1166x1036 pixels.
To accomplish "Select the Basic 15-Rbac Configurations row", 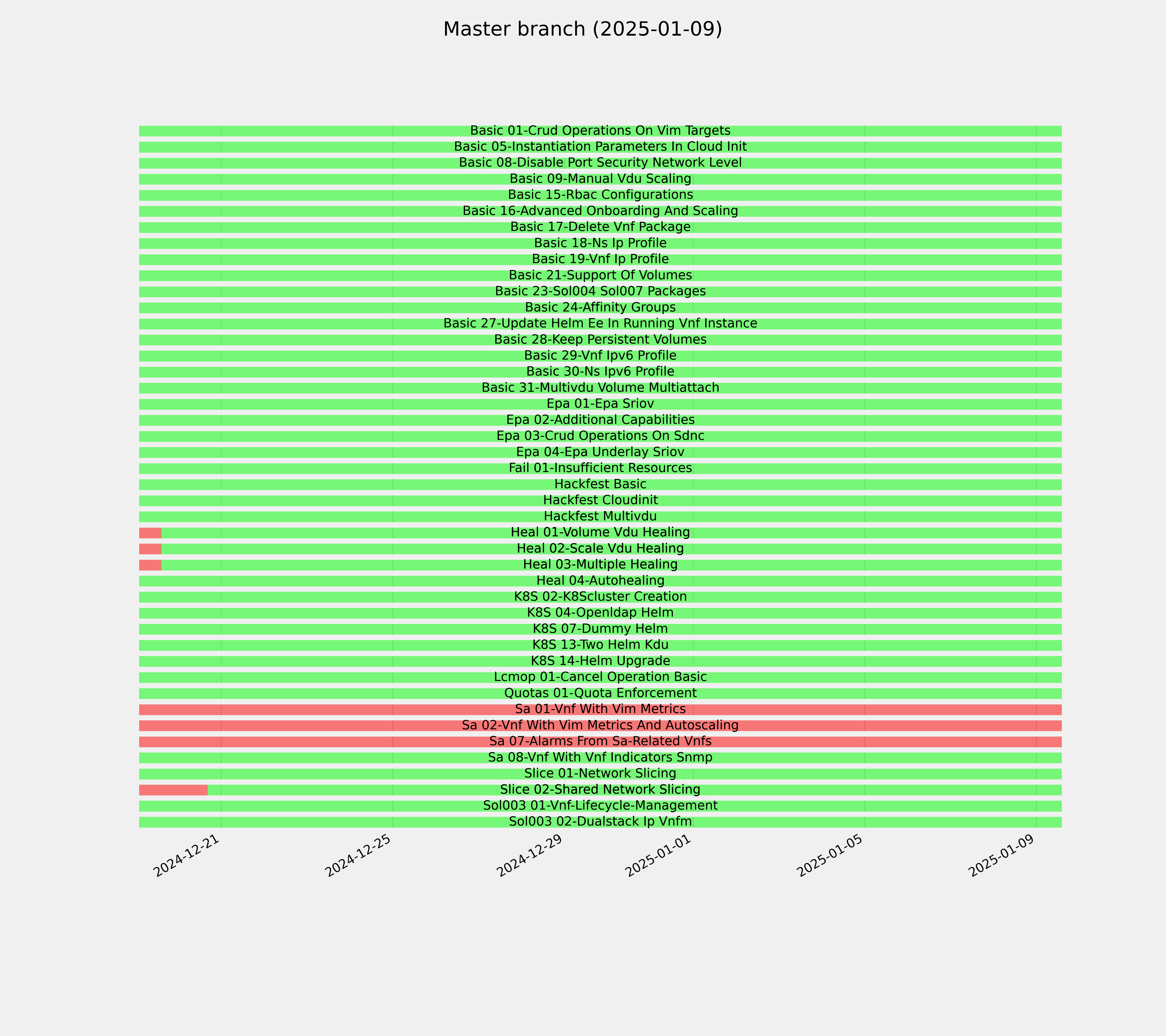I will (600, 195).
